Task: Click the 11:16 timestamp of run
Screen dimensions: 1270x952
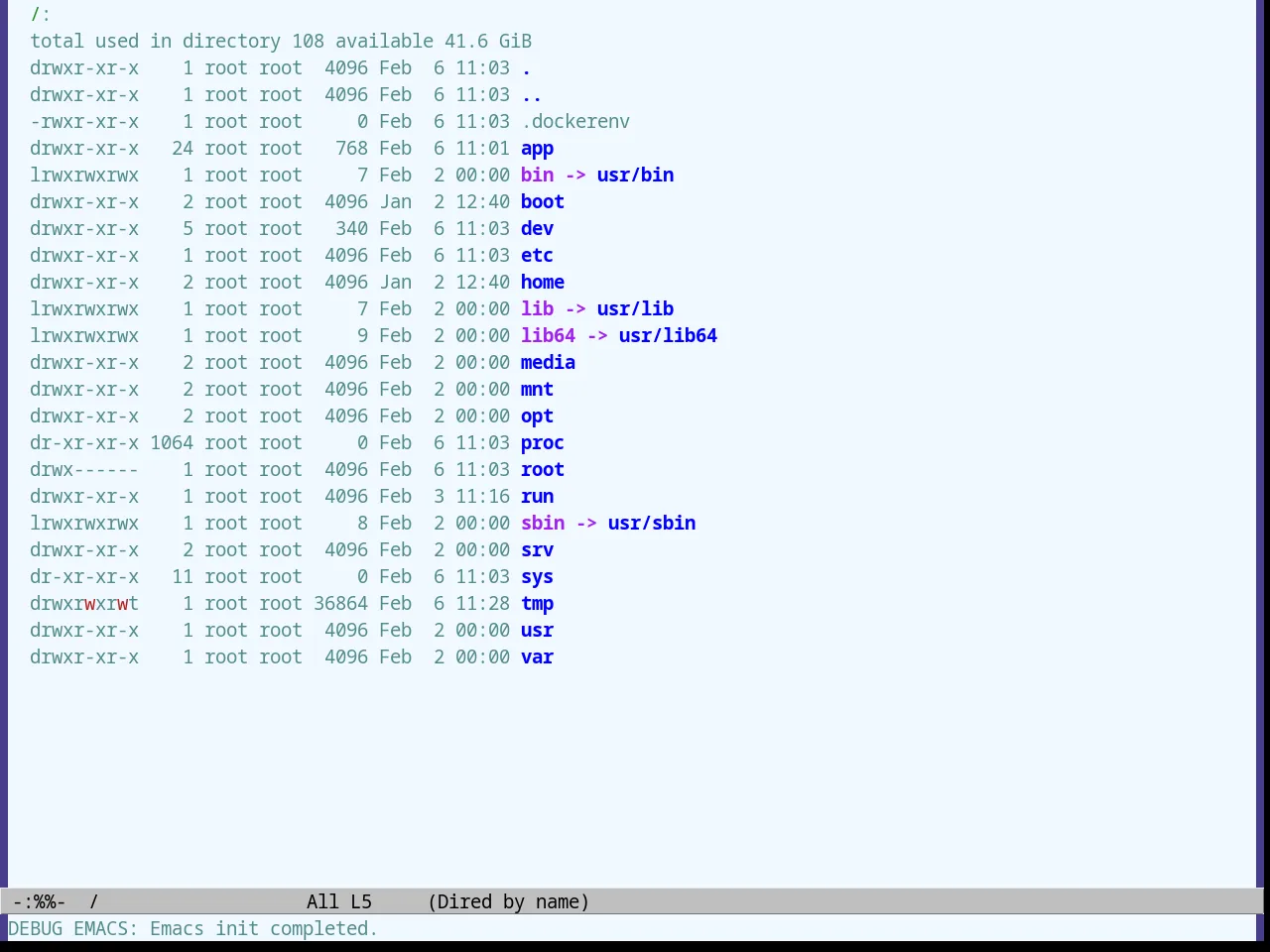Action: (x=482, y=497)
